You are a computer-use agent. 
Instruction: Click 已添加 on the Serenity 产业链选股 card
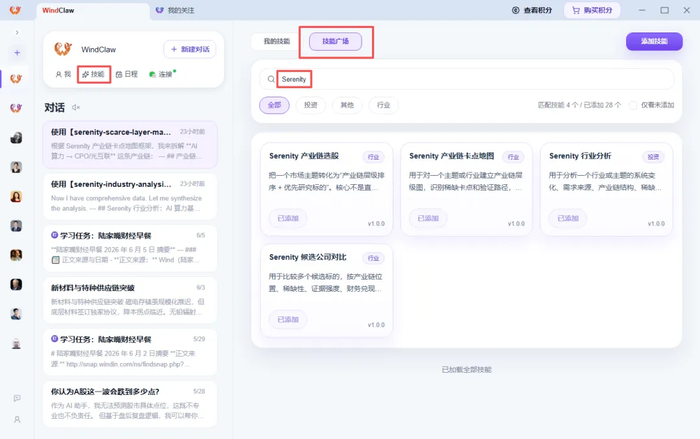[x=288, y=218]
